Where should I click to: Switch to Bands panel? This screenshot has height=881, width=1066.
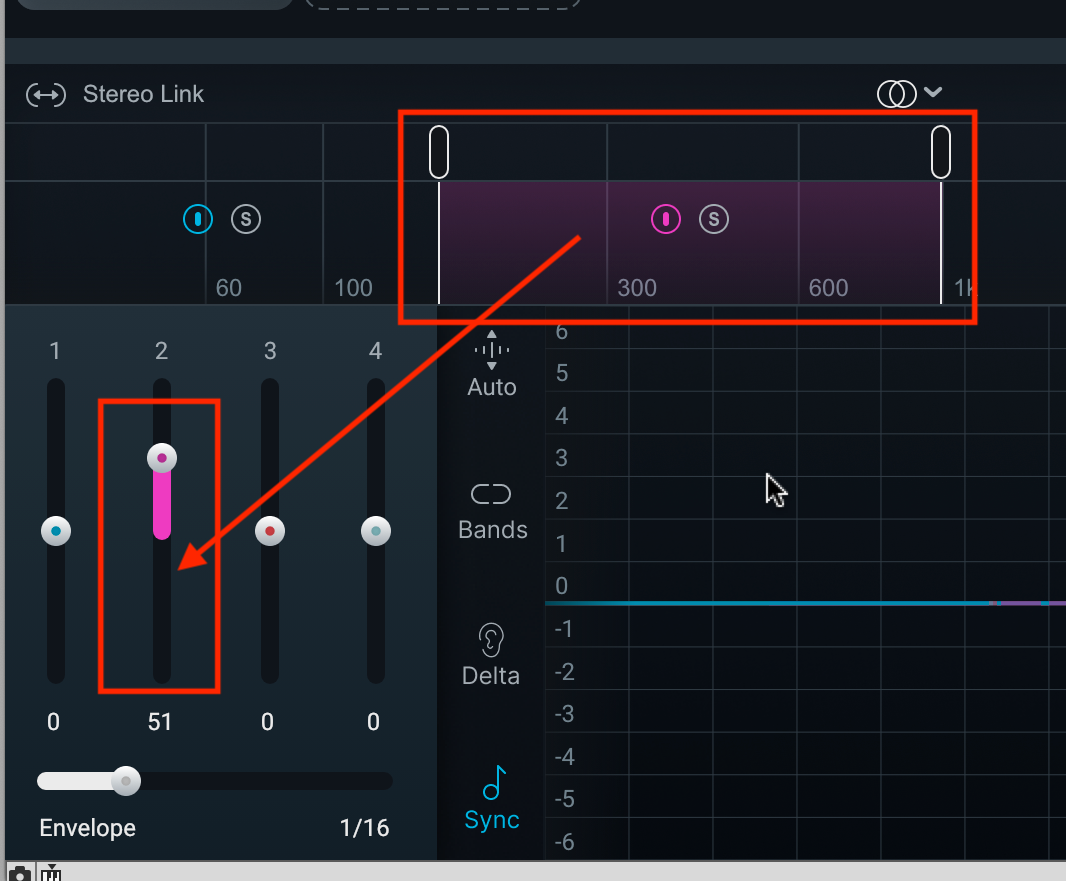coord(491,529)
